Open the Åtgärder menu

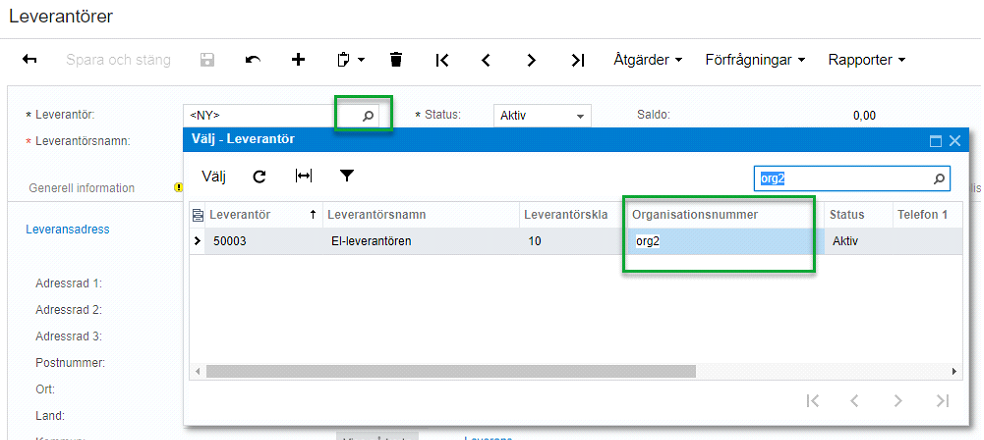tap(648, 60)
